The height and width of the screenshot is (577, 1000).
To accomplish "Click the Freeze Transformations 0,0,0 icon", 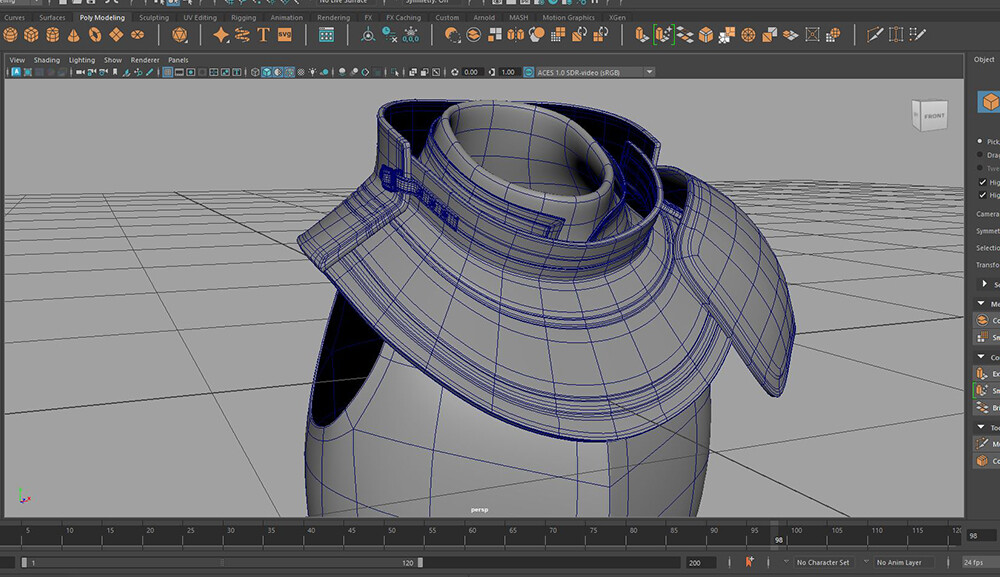I will [x=411, y=34].
